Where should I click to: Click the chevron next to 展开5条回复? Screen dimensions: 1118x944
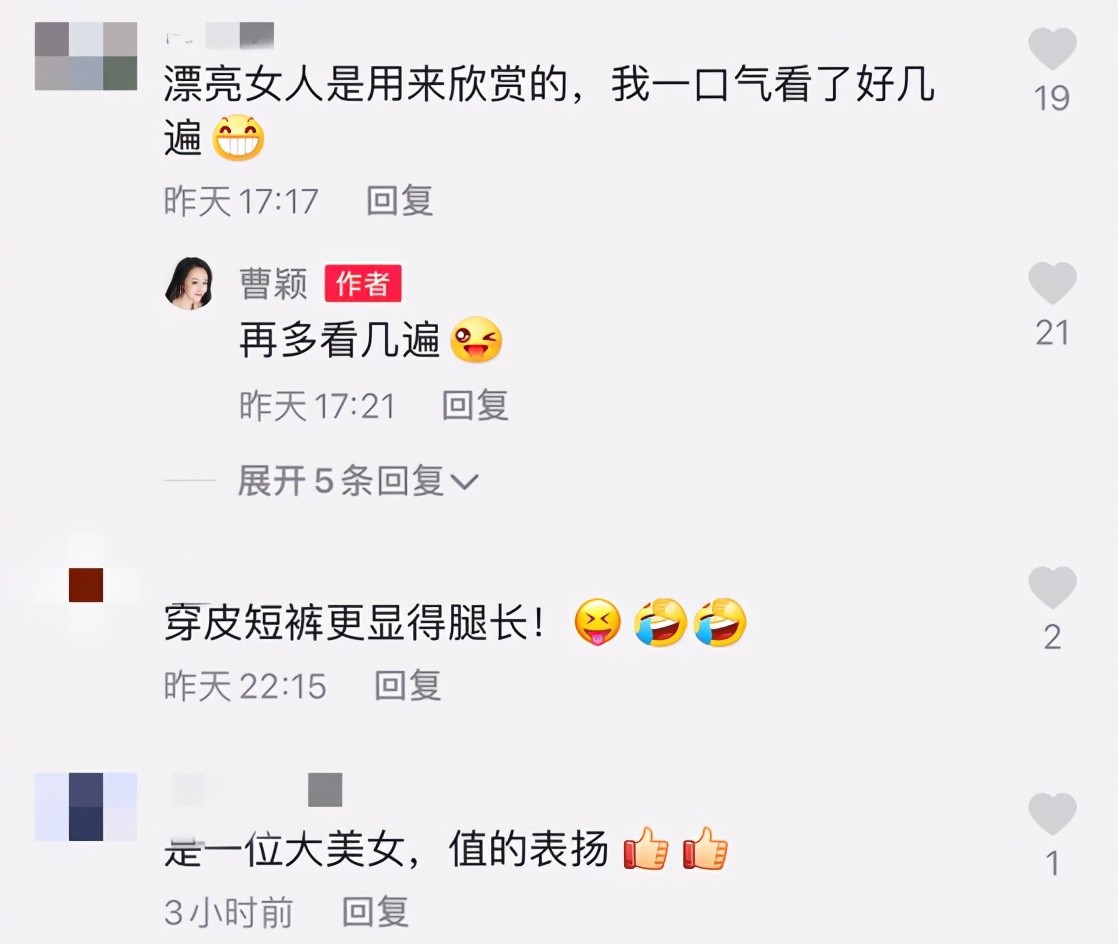point(464,483)
